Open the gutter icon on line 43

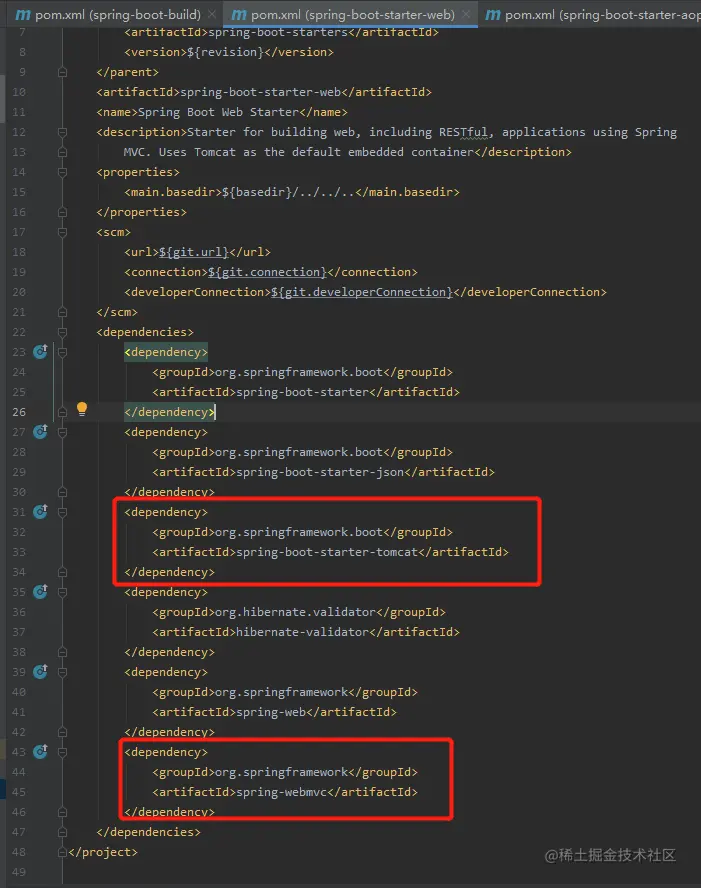(x=40, y=752)
